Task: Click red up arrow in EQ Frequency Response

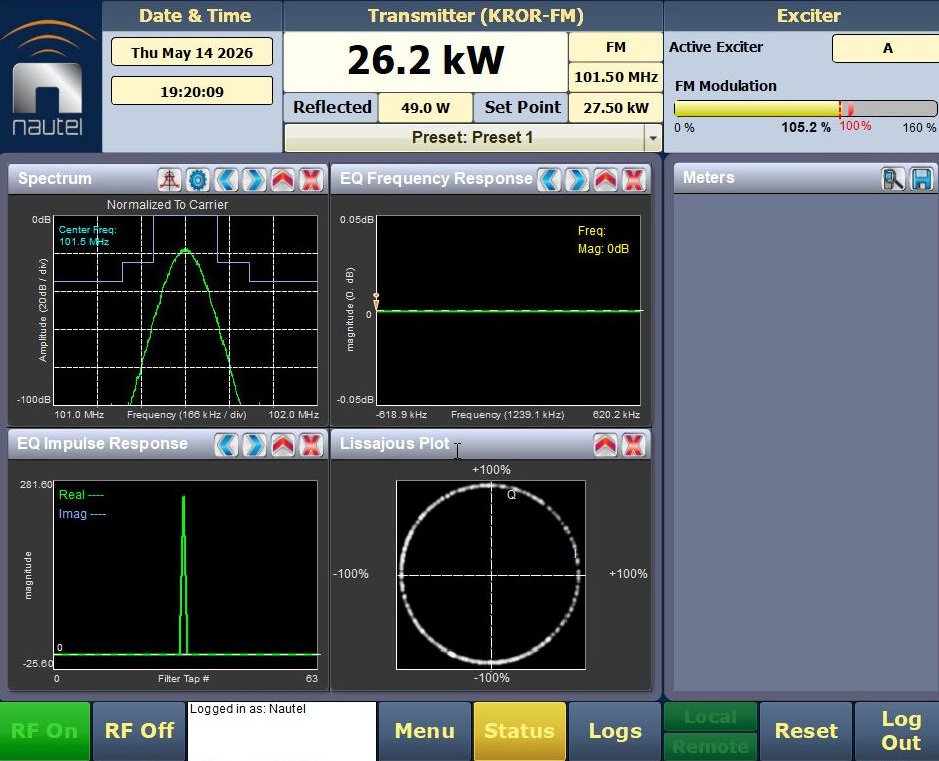Action: click(x=605, y=180)
